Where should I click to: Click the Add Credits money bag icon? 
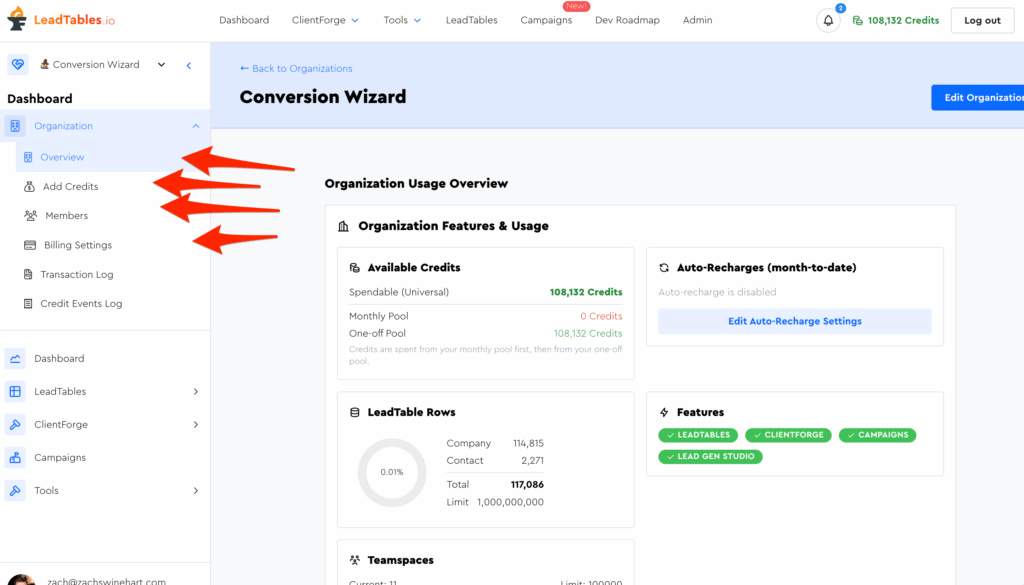pos(30,187)
